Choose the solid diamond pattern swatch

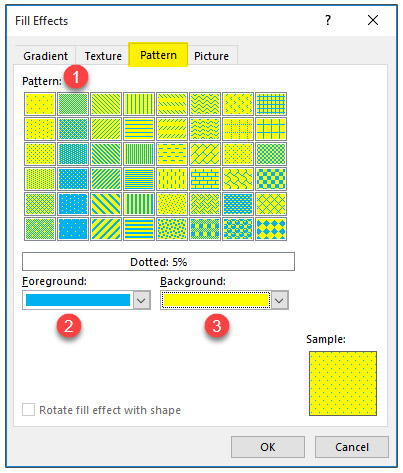click(x=271, y=229)
